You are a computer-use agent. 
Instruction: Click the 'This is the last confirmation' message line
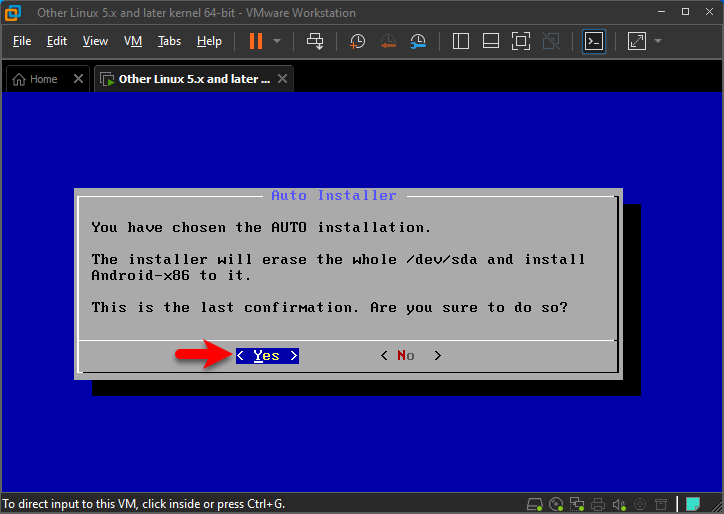click(x=330, y=308)
